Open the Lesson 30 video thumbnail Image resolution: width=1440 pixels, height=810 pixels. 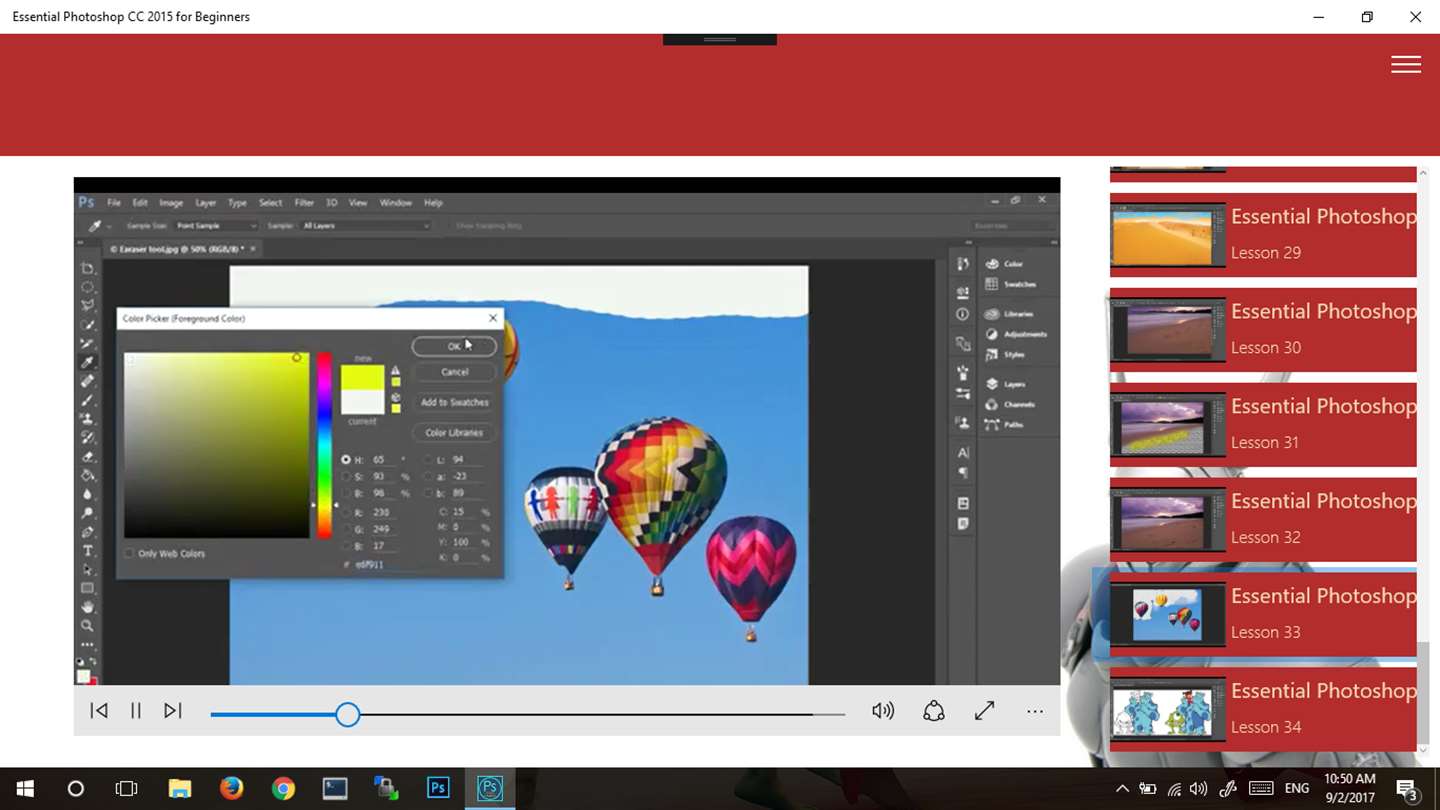point(1168,329)
